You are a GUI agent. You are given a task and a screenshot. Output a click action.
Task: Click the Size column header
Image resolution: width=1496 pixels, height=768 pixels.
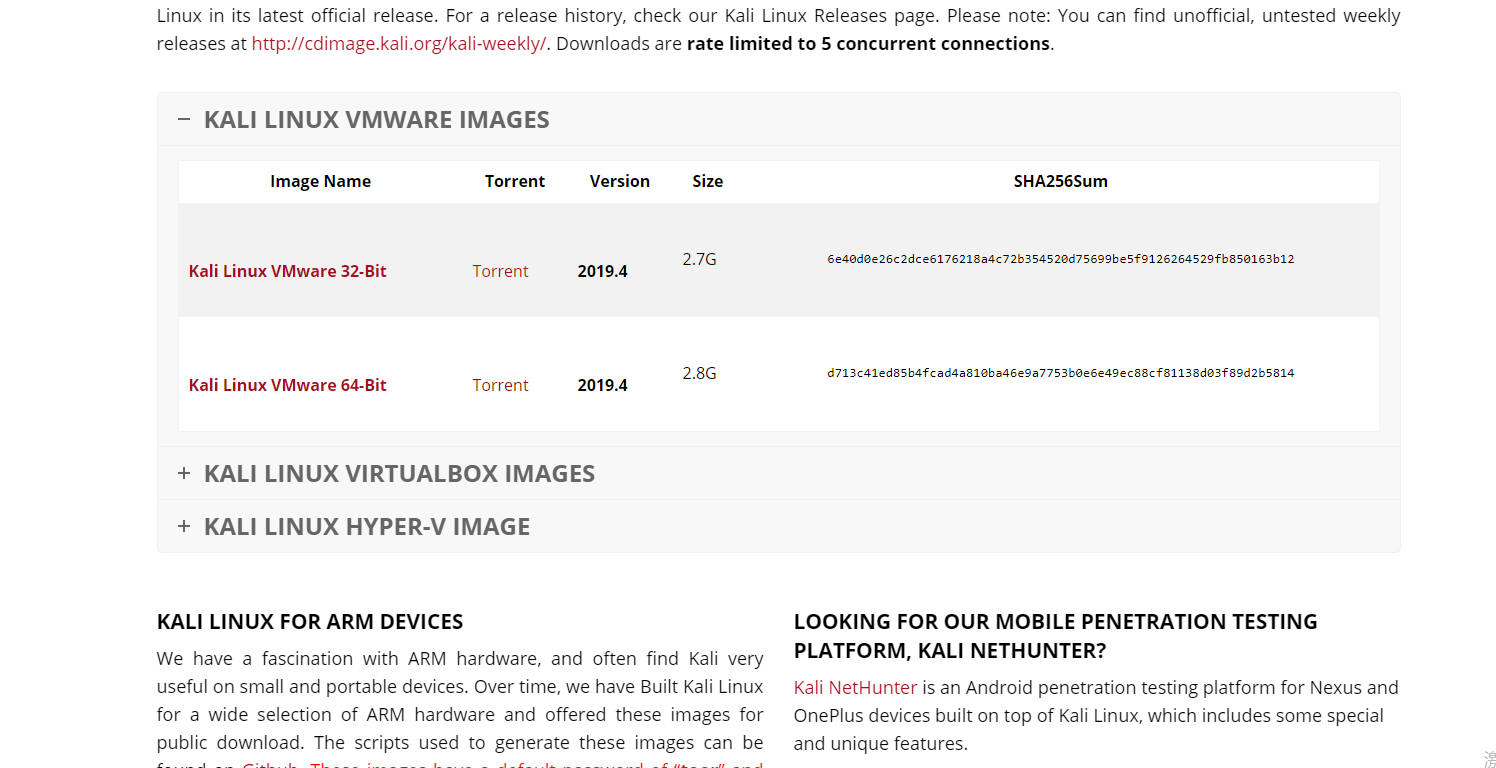pyautogui.click(x=708, y=181)
